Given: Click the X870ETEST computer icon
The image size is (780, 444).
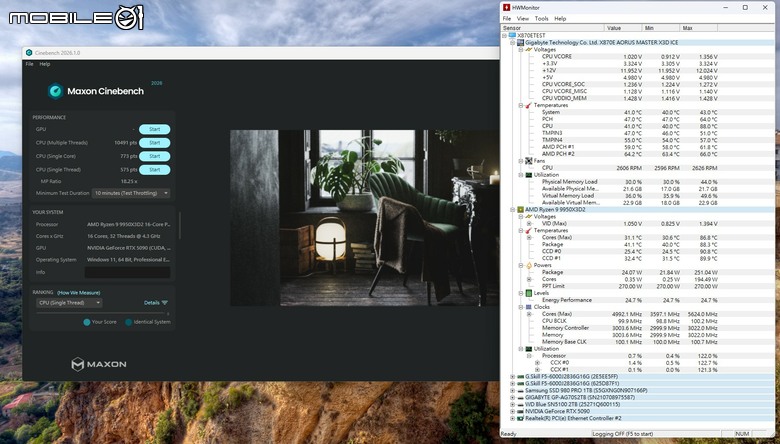Looking at the screenshot, I should [x=512, y=36].
